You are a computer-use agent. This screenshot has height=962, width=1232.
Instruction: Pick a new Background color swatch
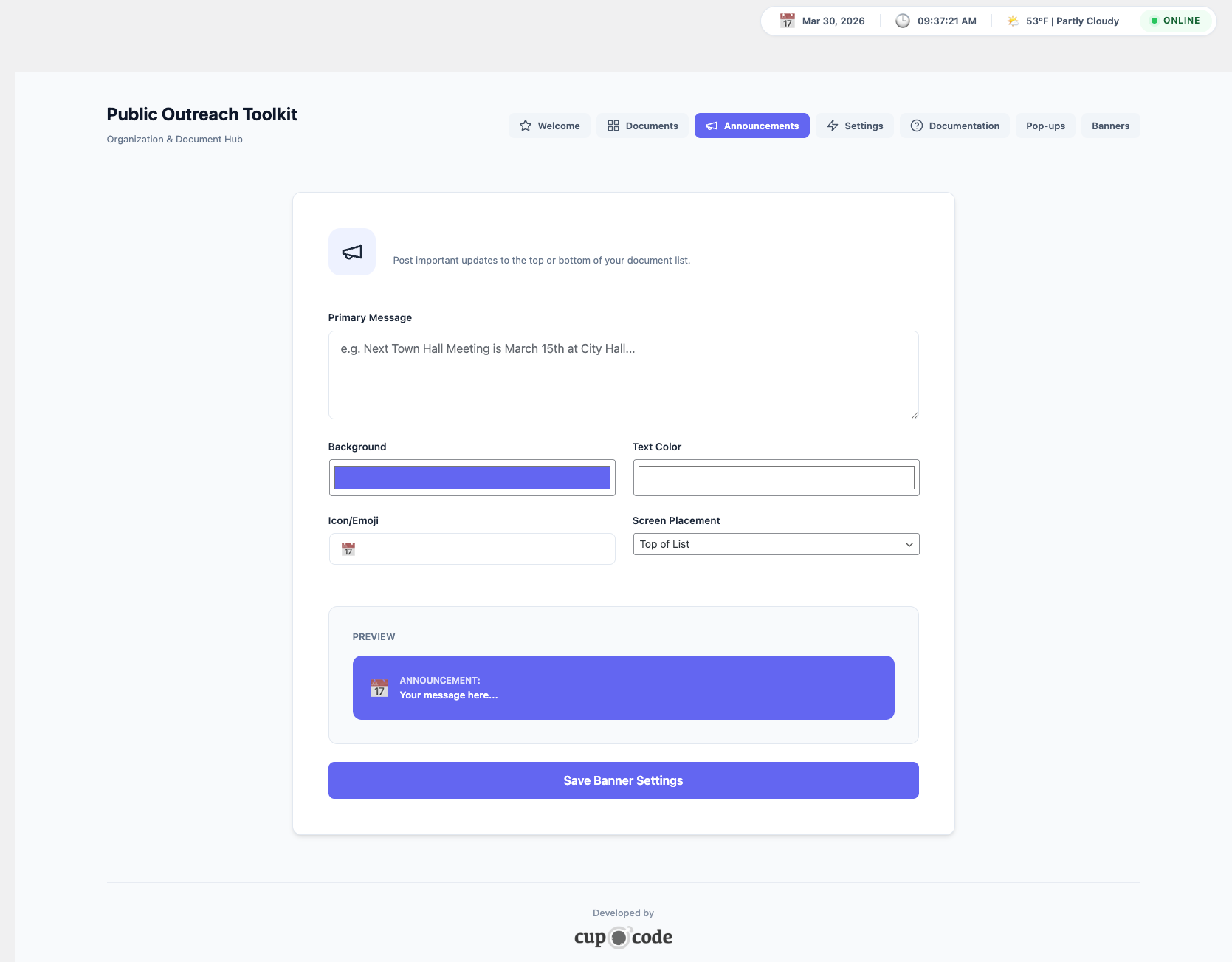pyautogui.click(x=472, y=478)
